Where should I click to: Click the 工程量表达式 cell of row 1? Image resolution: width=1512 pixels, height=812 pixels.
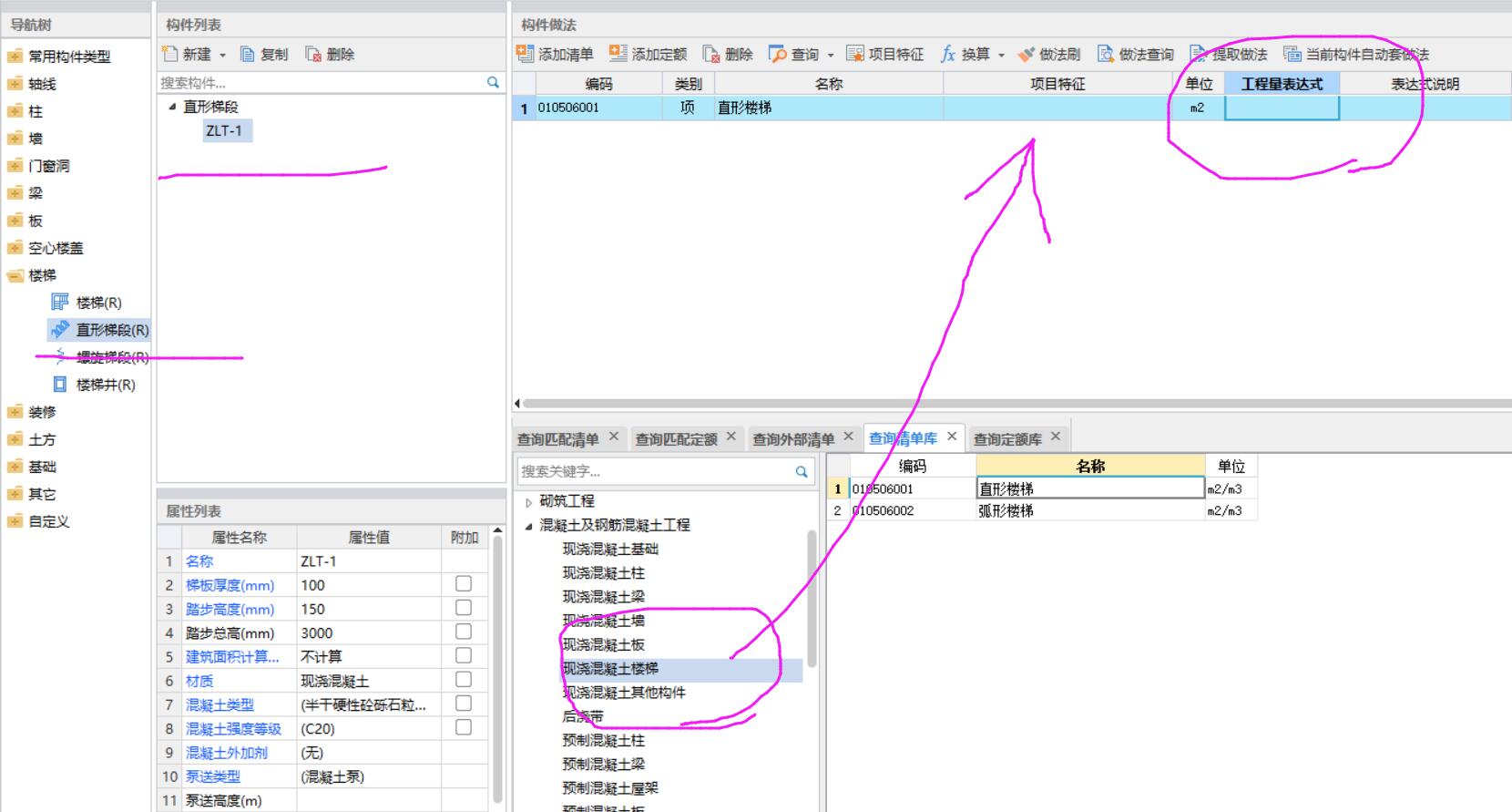1282,108
